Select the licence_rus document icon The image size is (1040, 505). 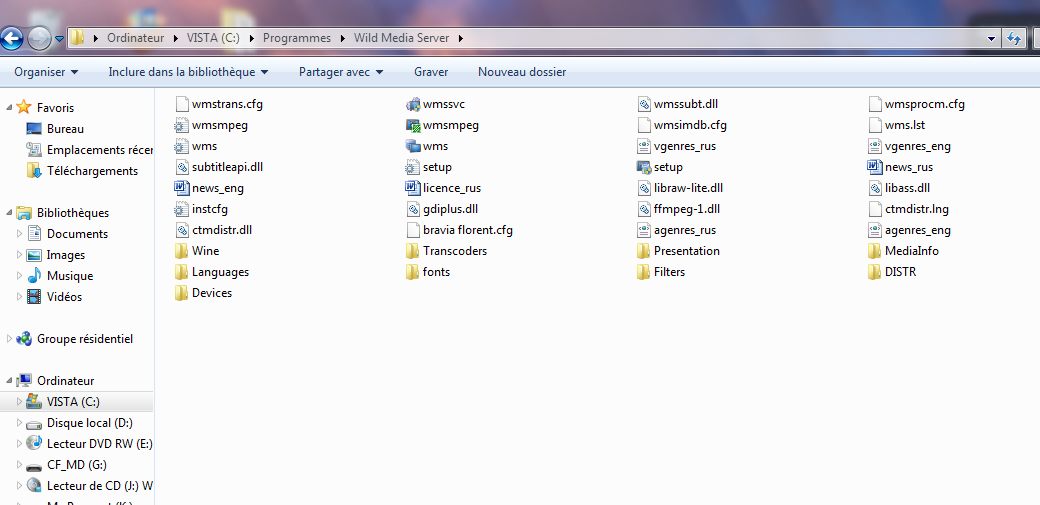coord(413,188)
